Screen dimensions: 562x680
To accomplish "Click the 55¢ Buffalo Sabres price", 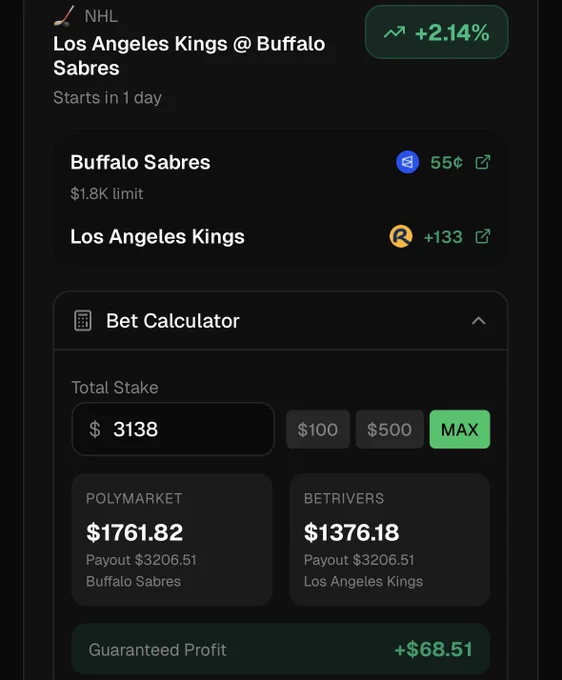I will coord(446,163).
